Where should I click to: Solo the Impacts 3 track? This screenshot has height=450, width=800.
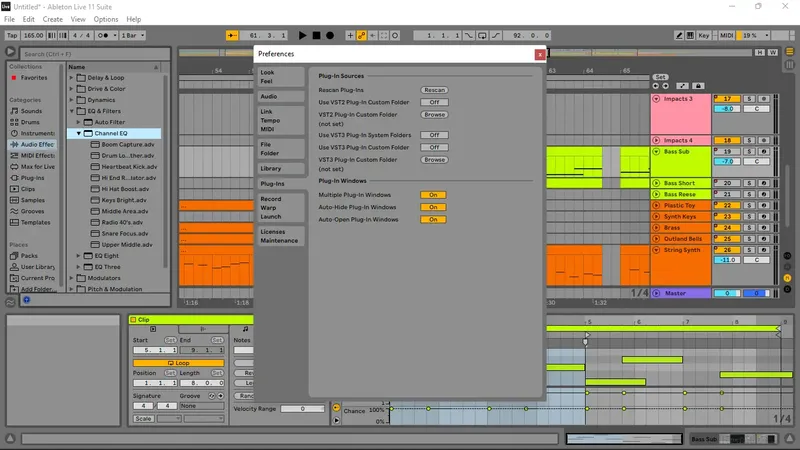(749, 98)
